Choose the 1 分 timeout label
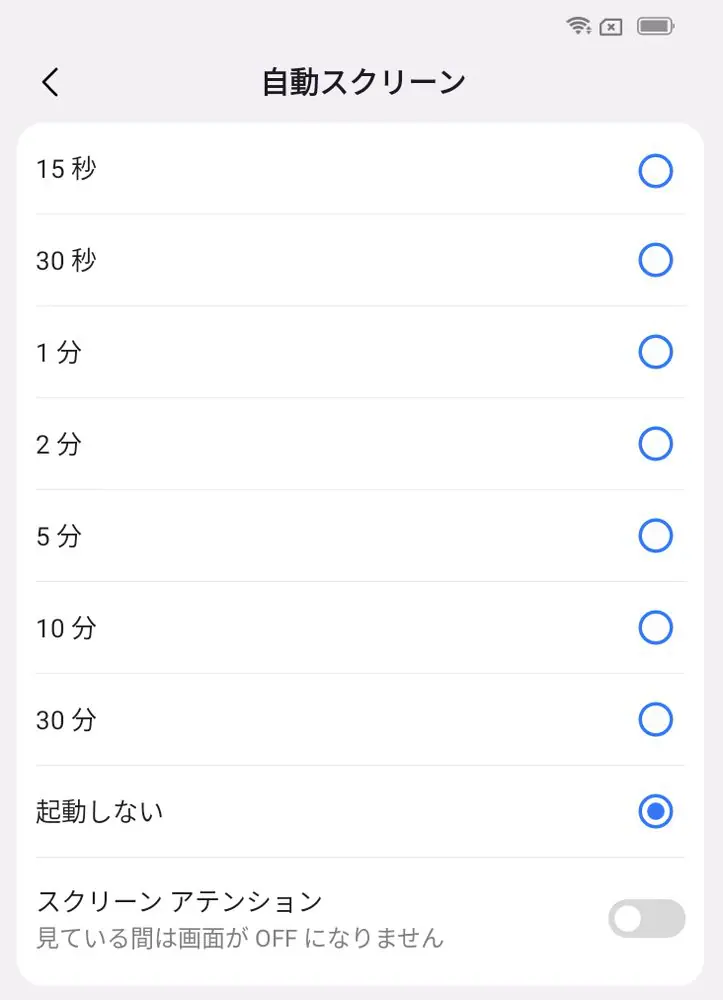Screen dimensions: 723x1000 [58, 353]
